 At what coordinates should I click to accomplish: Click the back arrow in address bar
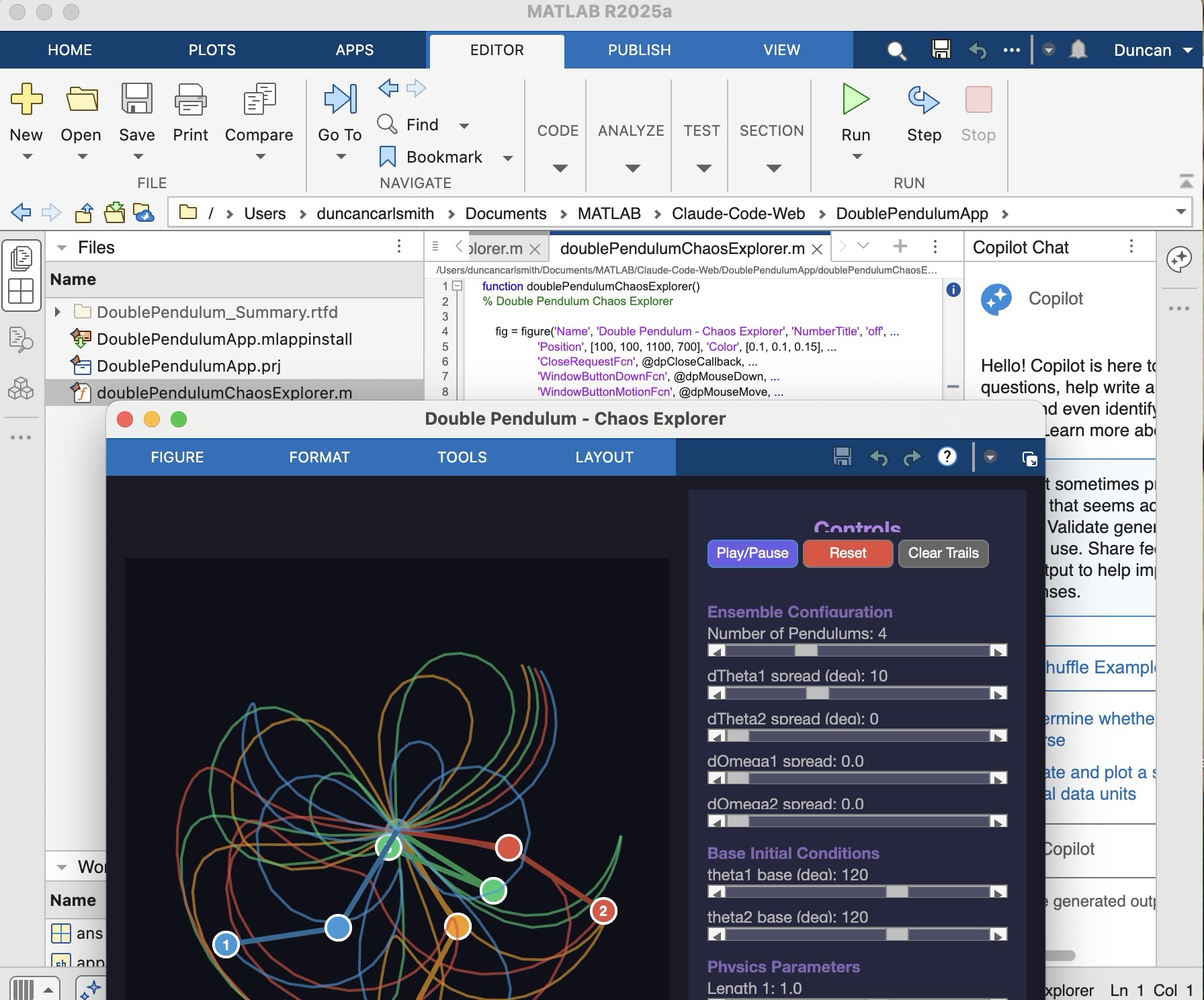tap(21, 213)
